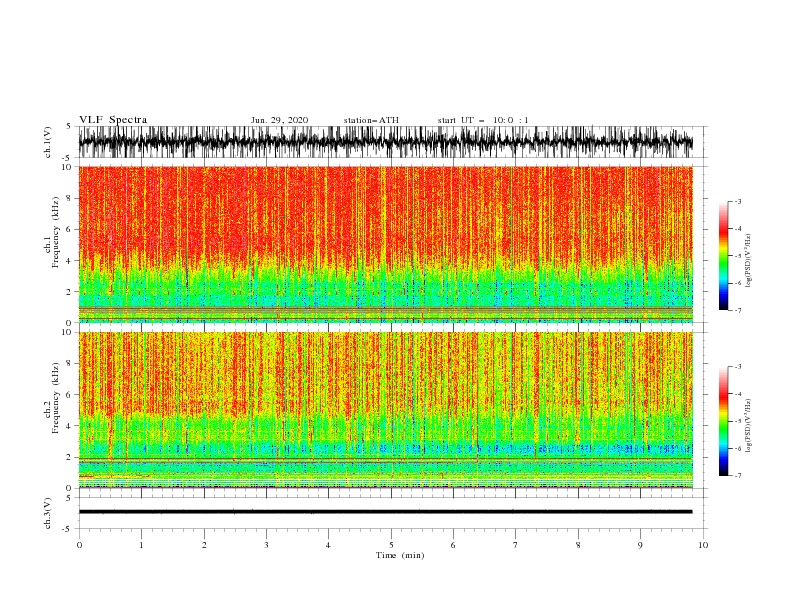792x612 pixels.
Task: Click time axis tick label '8'
Action: (x=578, y=545)
